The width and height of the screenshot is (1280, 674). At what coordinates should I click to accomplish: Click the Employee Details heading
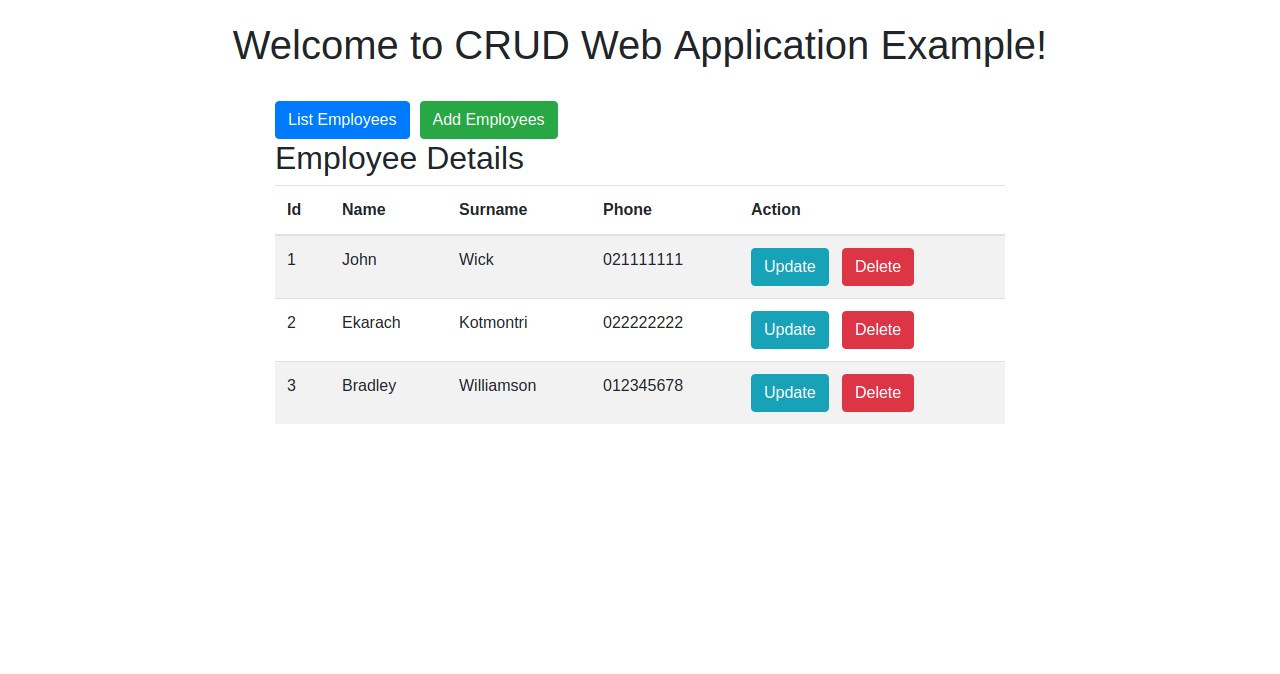pyautogui.click(x=399, y=158)
